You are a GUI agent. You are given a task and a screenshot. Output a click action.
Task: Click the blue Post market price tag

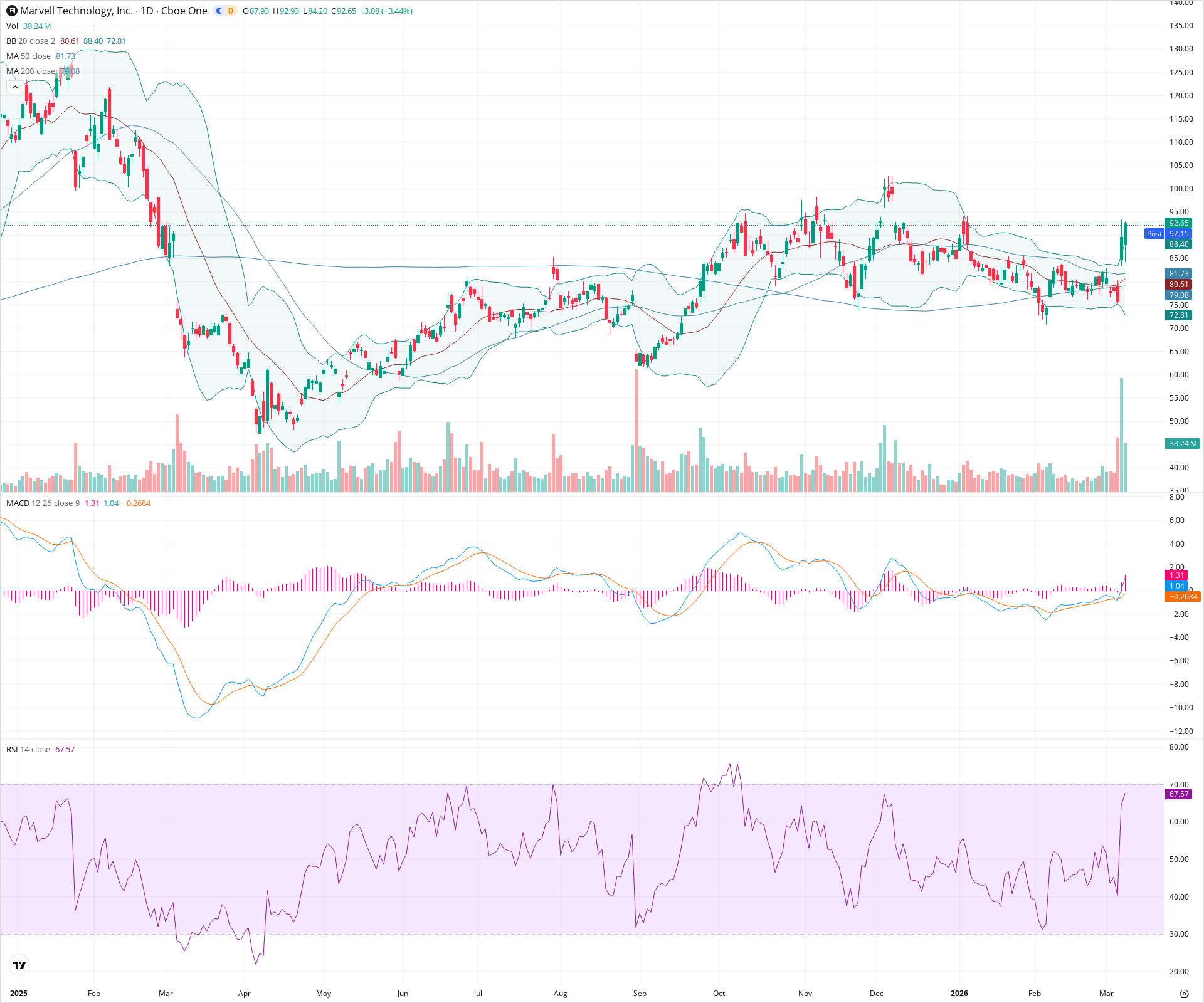[1154, 234]
